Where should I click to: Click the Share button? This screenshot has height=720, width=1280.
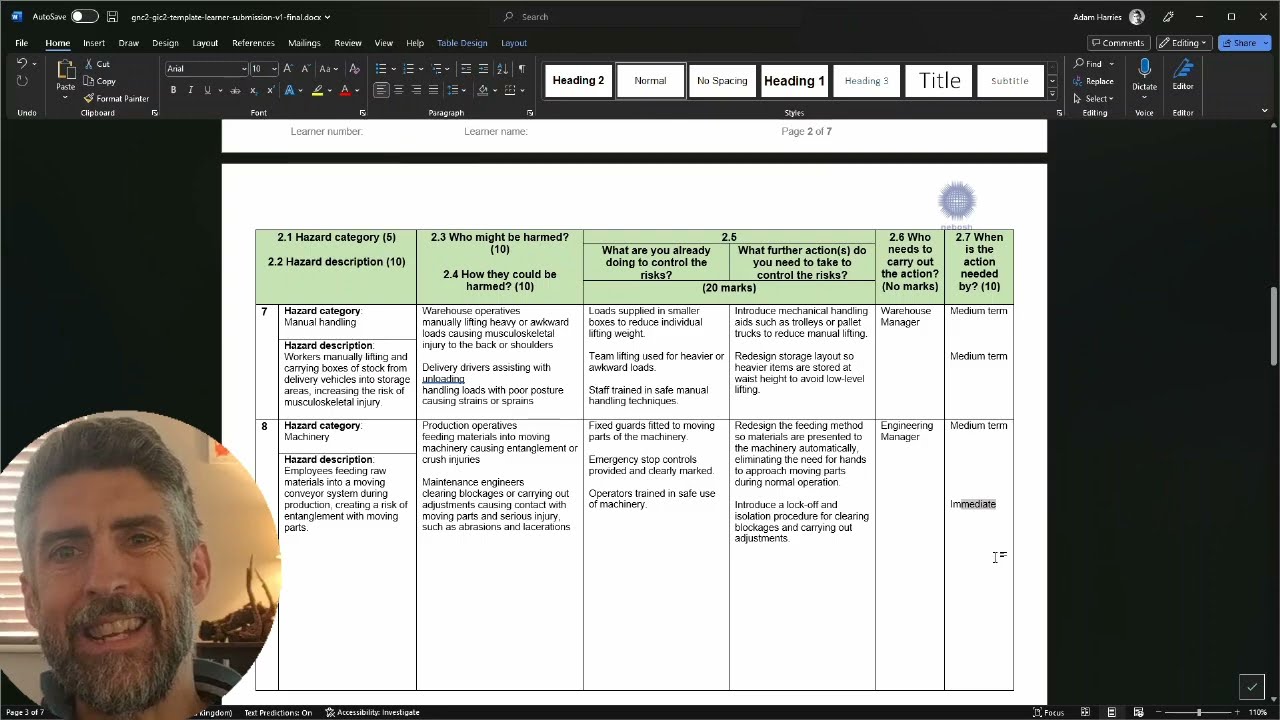click(1244, 43)
